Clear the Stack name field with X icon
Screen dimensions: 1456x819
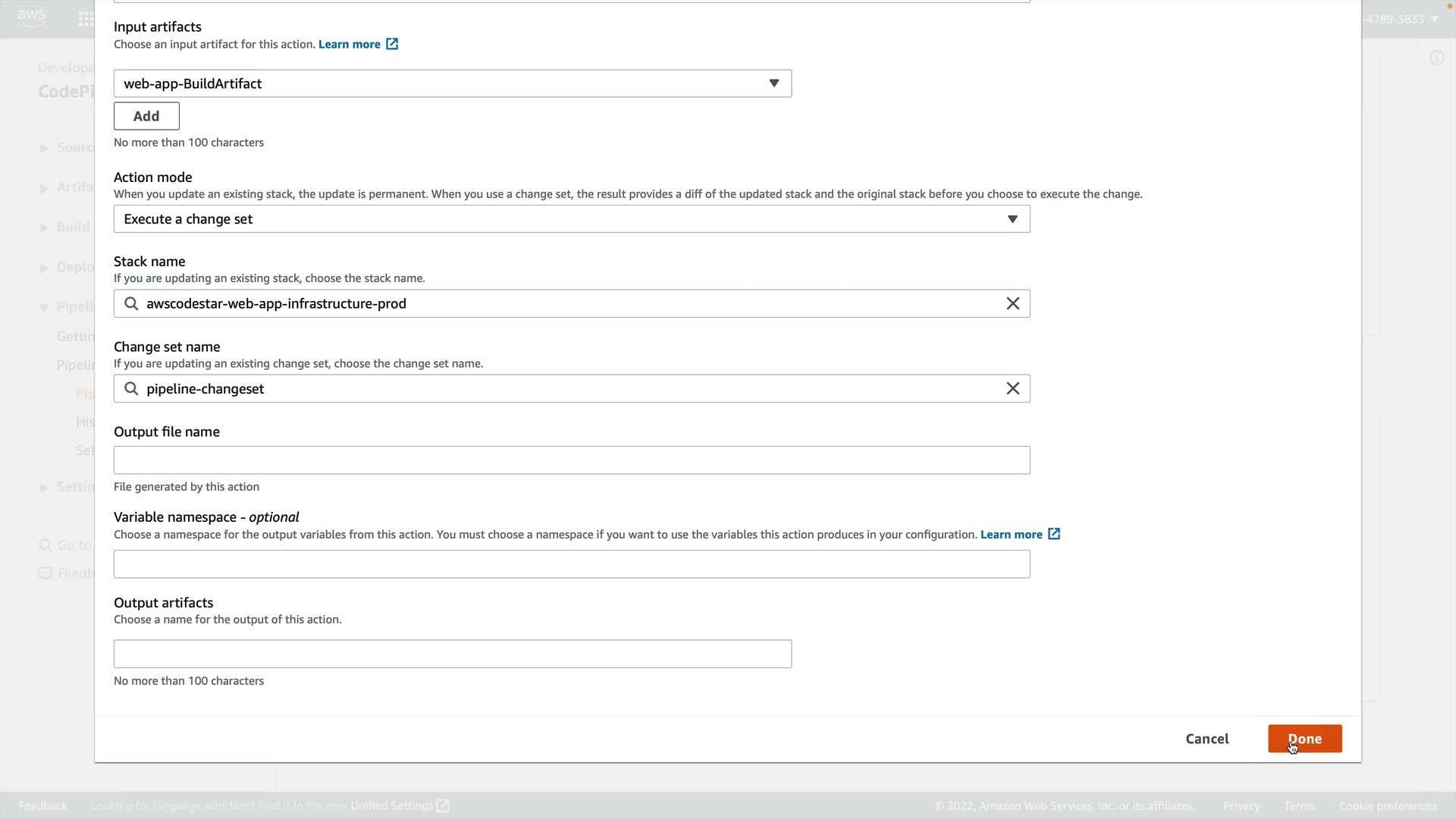pos(1012,303)
